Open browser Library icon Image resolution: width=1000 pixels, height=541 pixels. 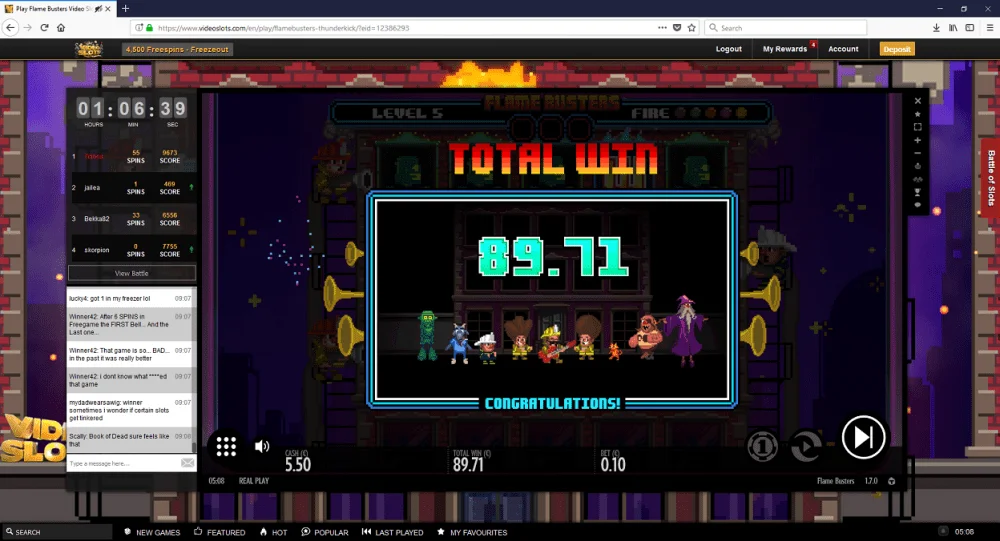953,27
